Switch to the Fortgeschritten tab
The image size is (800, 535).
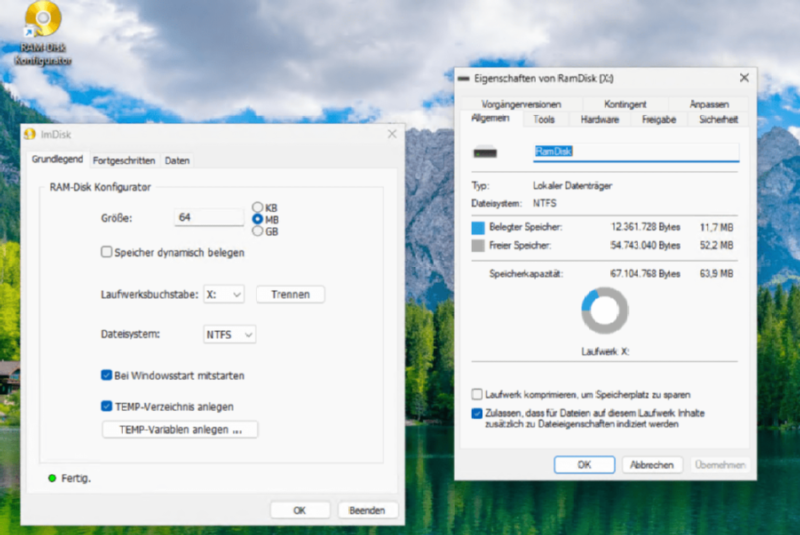[x=124, y=160]
